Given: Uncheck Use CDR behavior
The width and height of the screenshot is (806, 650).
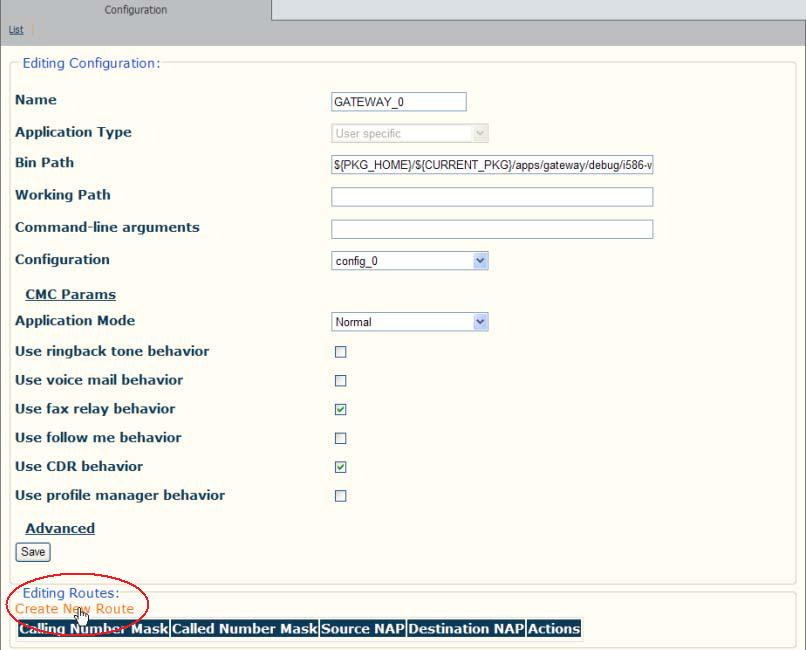Looking at the screenshot, I should point(340,467).
